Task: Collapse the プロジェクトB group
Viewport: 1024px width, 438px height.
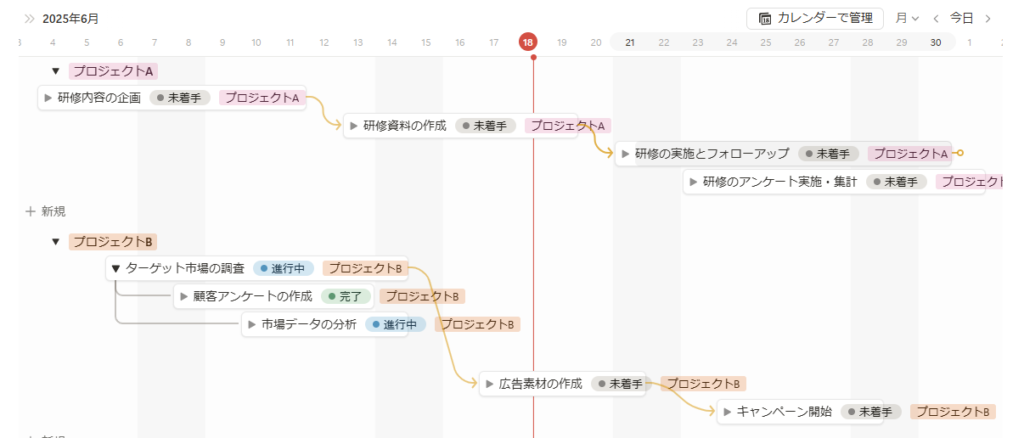Action: pyautogui.click(x=56, y=242)
